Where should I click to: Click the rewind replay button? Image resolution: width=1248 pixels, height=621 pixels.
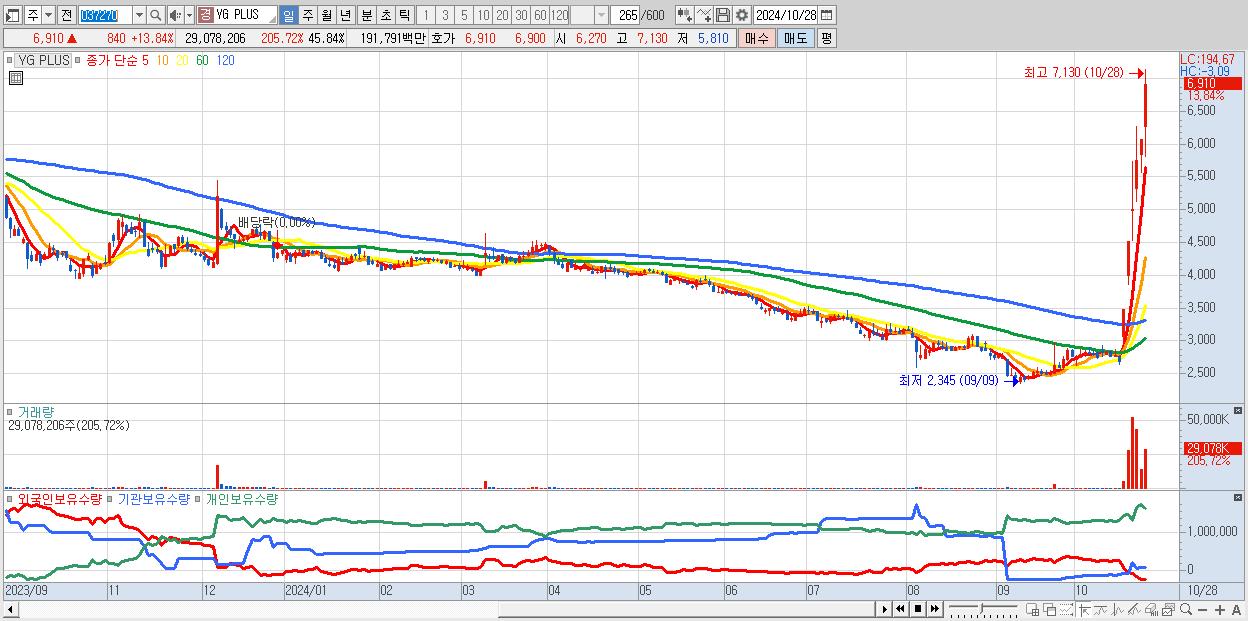pyautogui.click(x=901, y=609)
